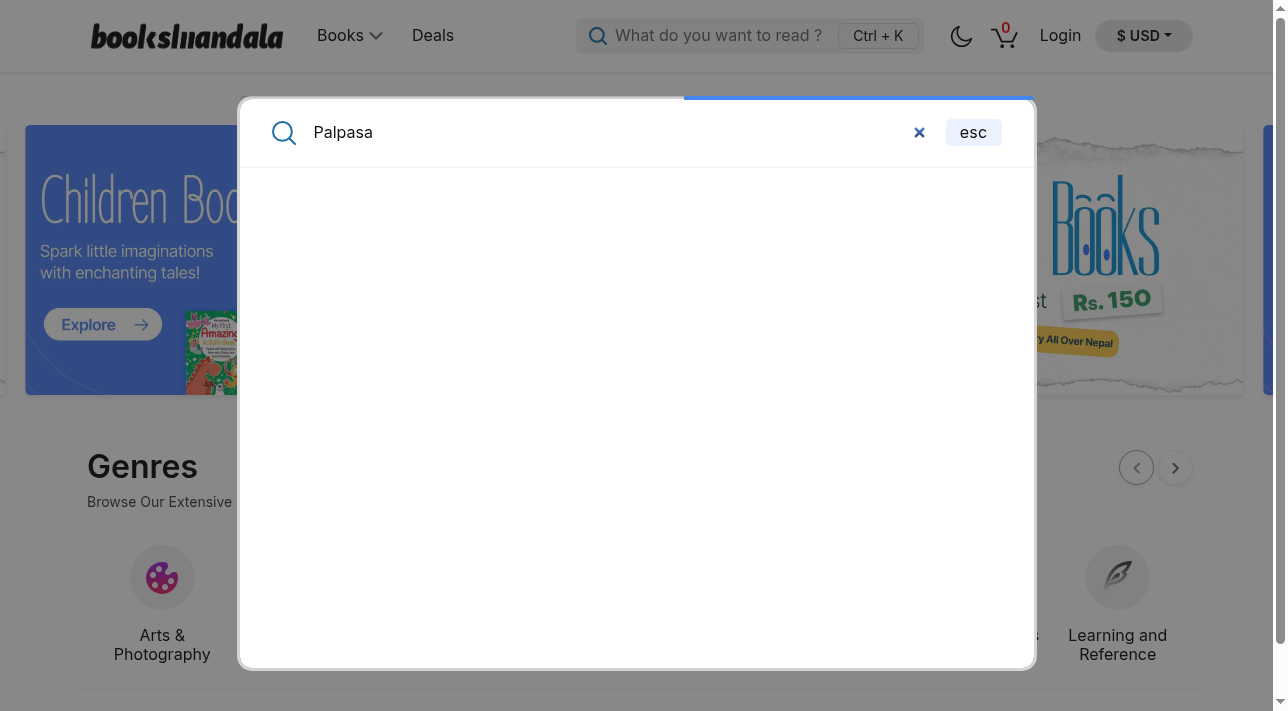Close search modal with esc button
Viewport: 1288px width, 711px height.
[973, 132]
